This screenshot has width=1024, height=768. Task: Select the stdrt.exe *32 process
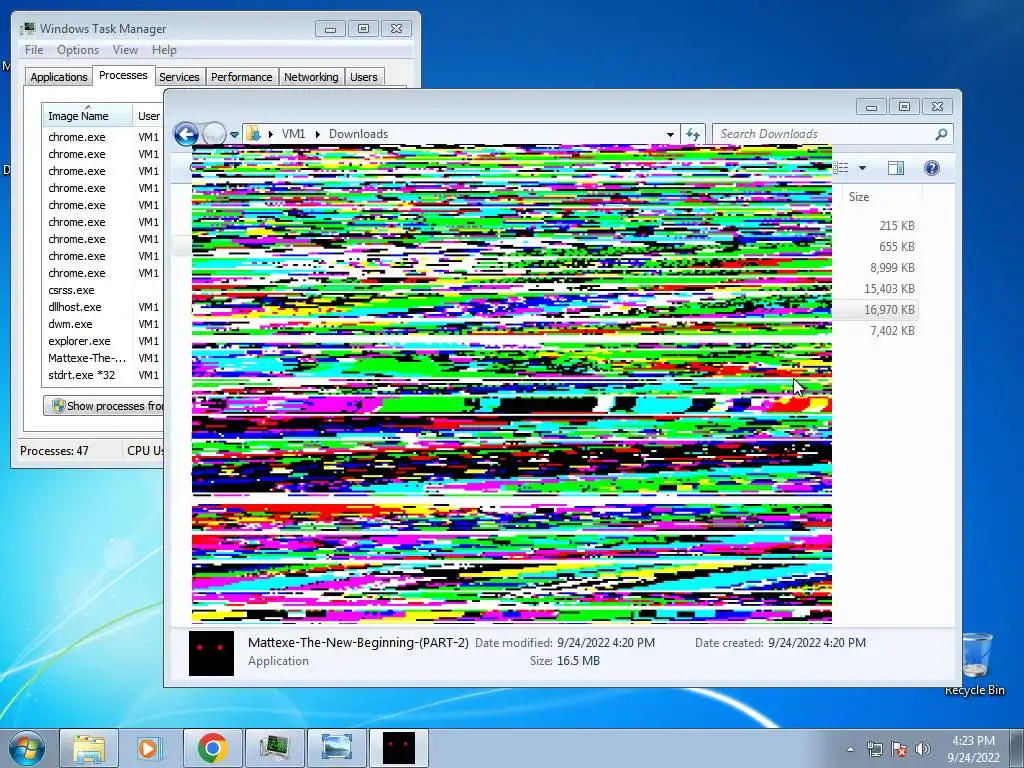point(82,375)
